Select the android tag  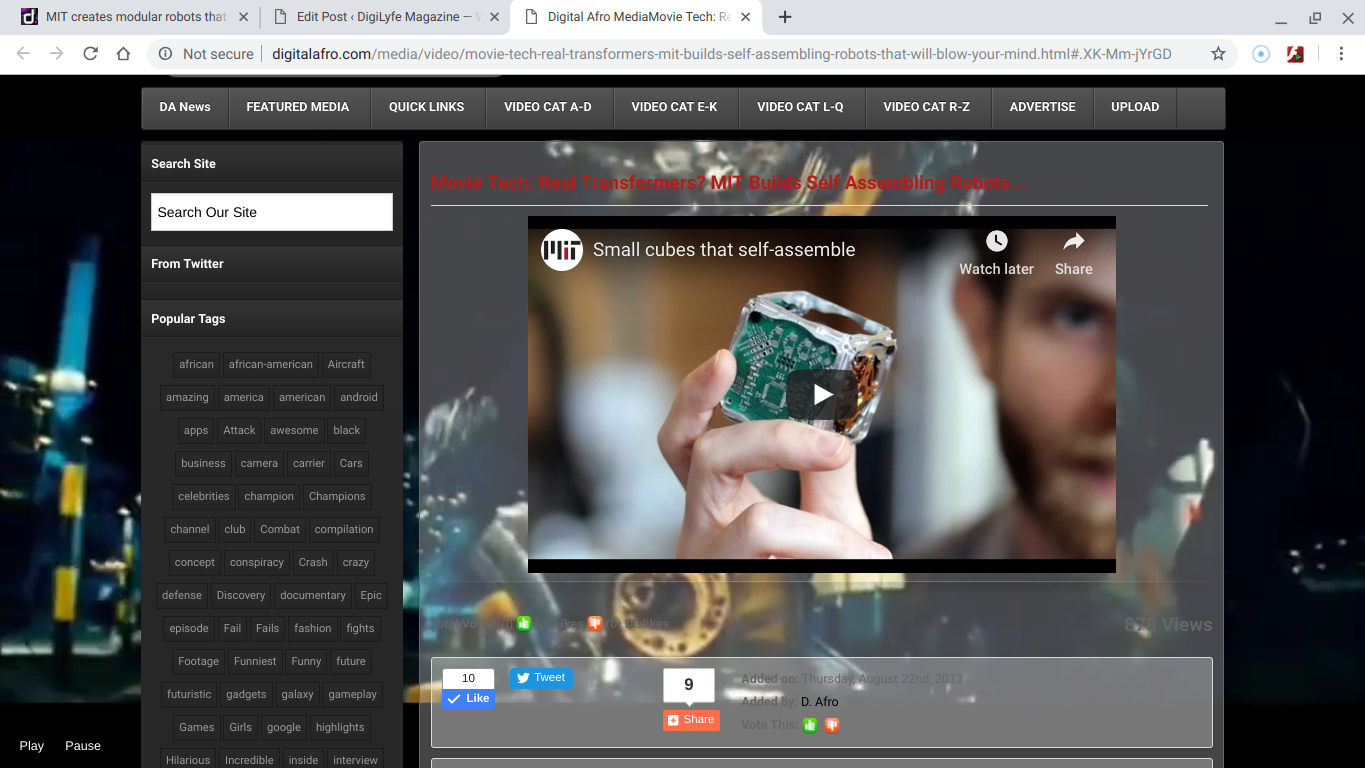coord(359,397)
